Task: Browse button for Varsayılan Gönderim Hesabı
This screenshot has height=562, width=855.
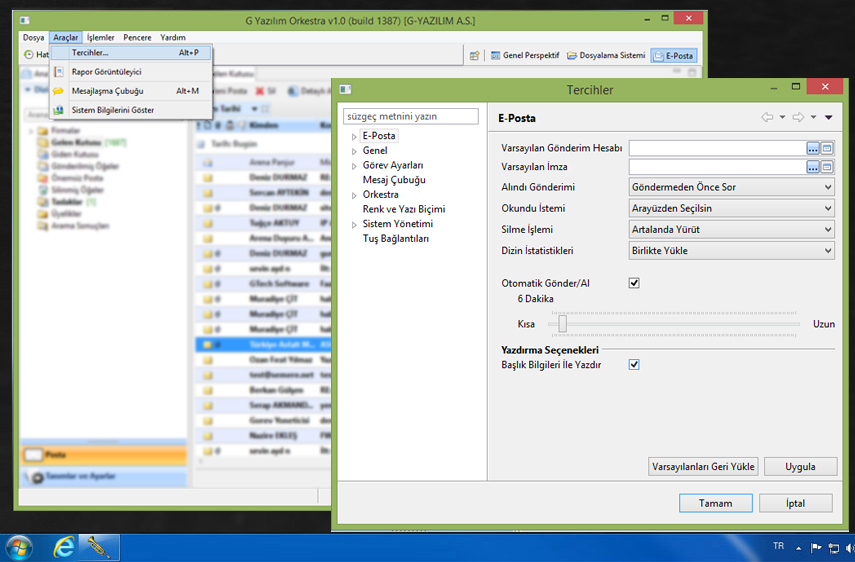Action: click(812, 148)
